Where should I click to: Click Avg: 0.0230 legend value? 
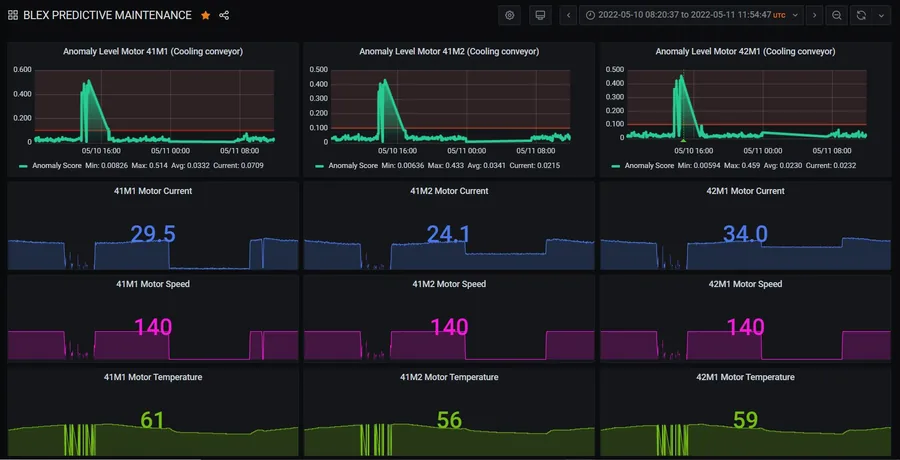tap(782, 165)
